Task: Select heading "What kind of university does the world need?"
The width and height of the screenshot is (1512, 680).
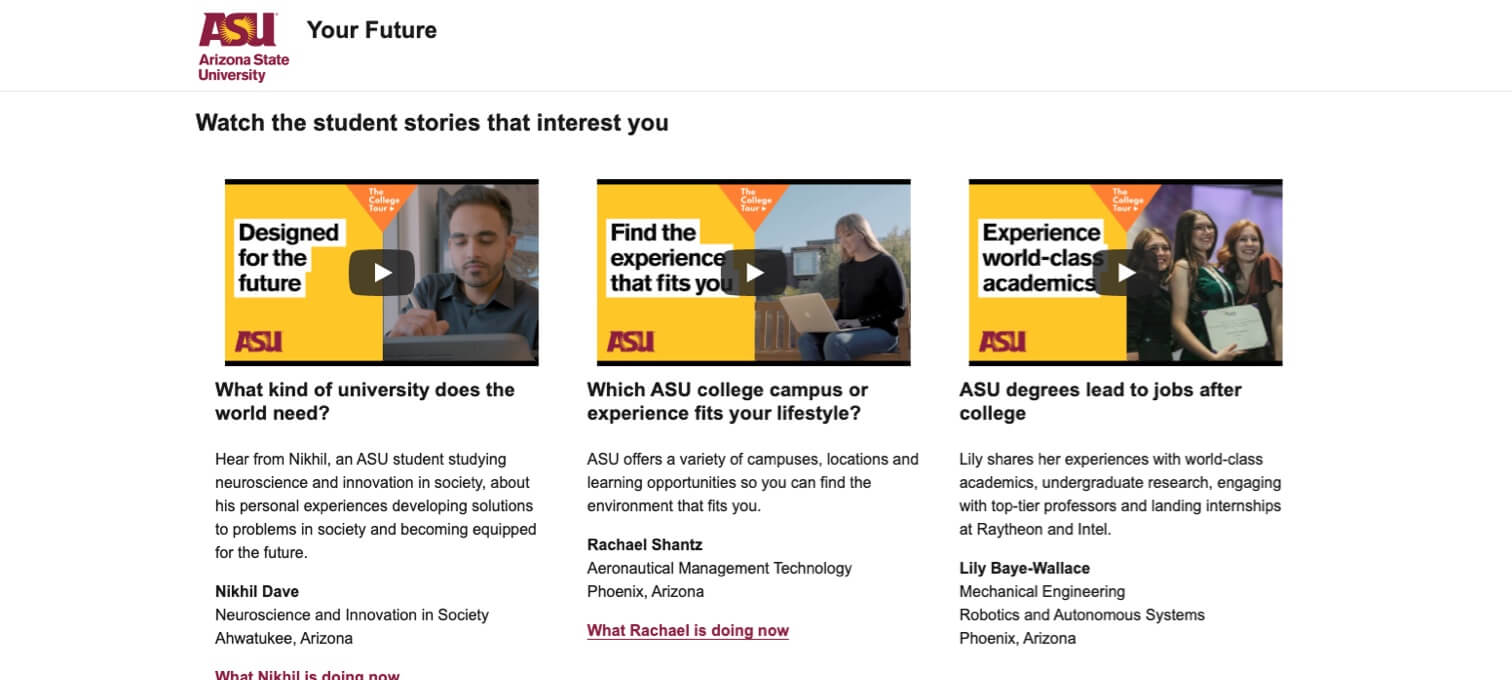Action: click(365, 401)
